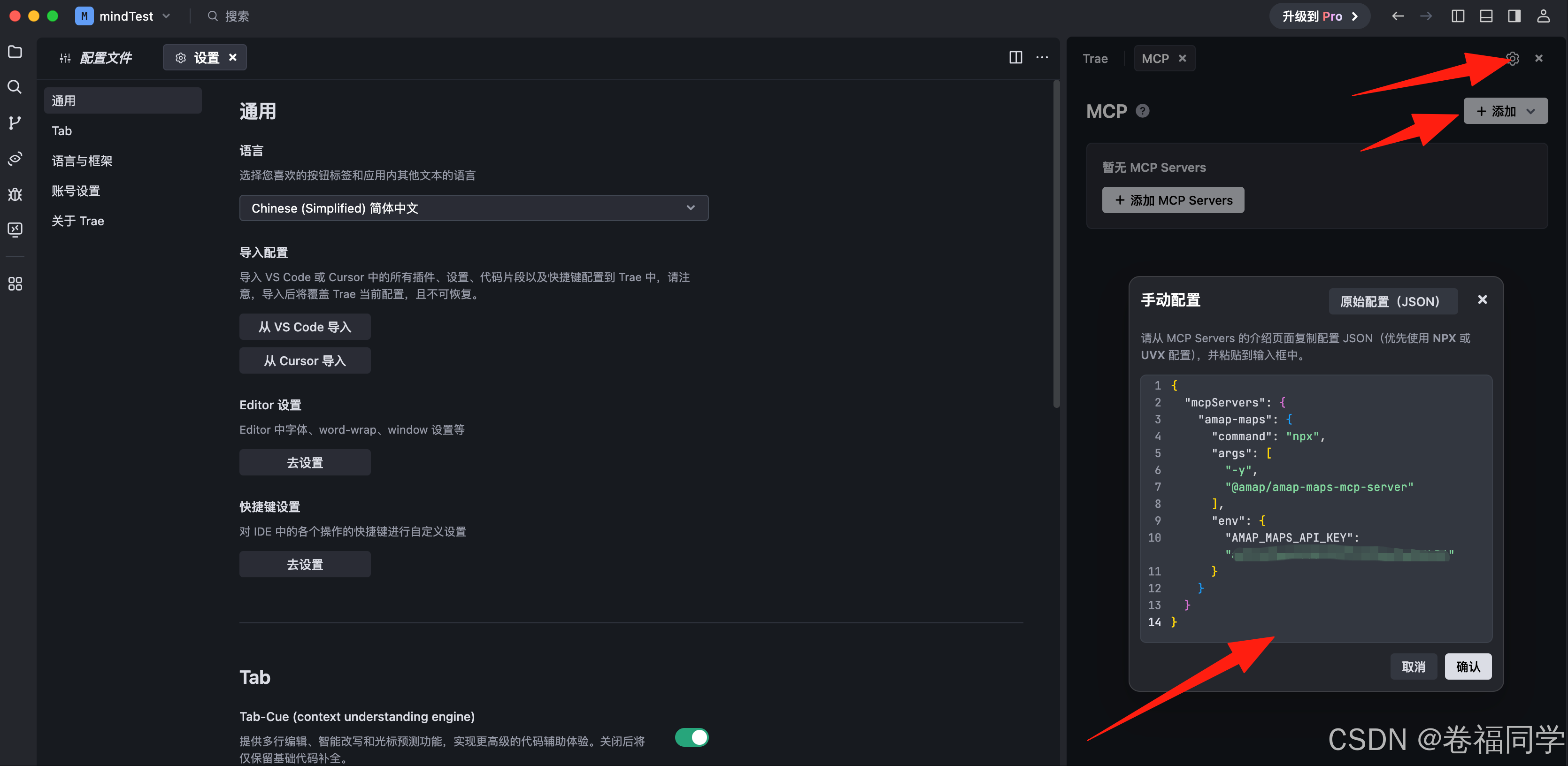Select 通用 in settings navigation
The height and width of the screenshot is (766, 1568).
click(123, 100)
